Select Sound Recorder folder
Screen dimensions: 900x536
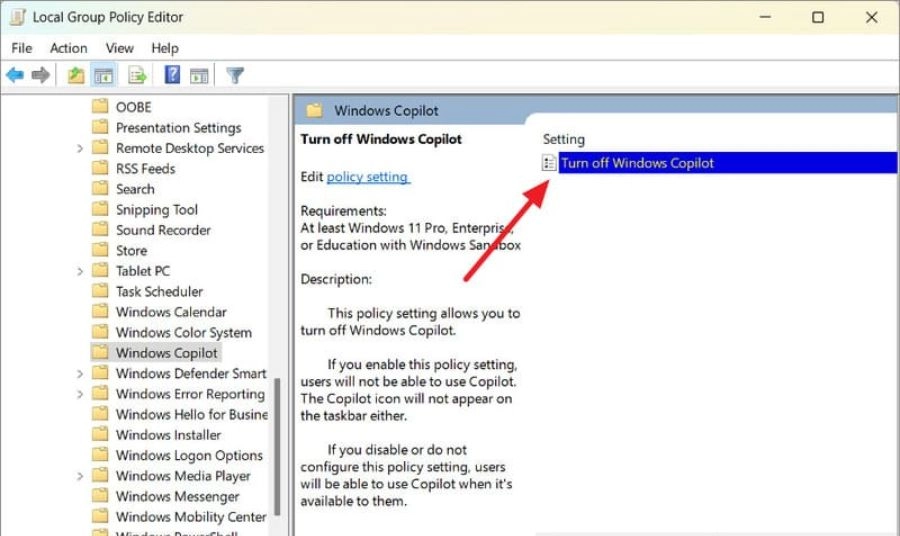[163, 230]
